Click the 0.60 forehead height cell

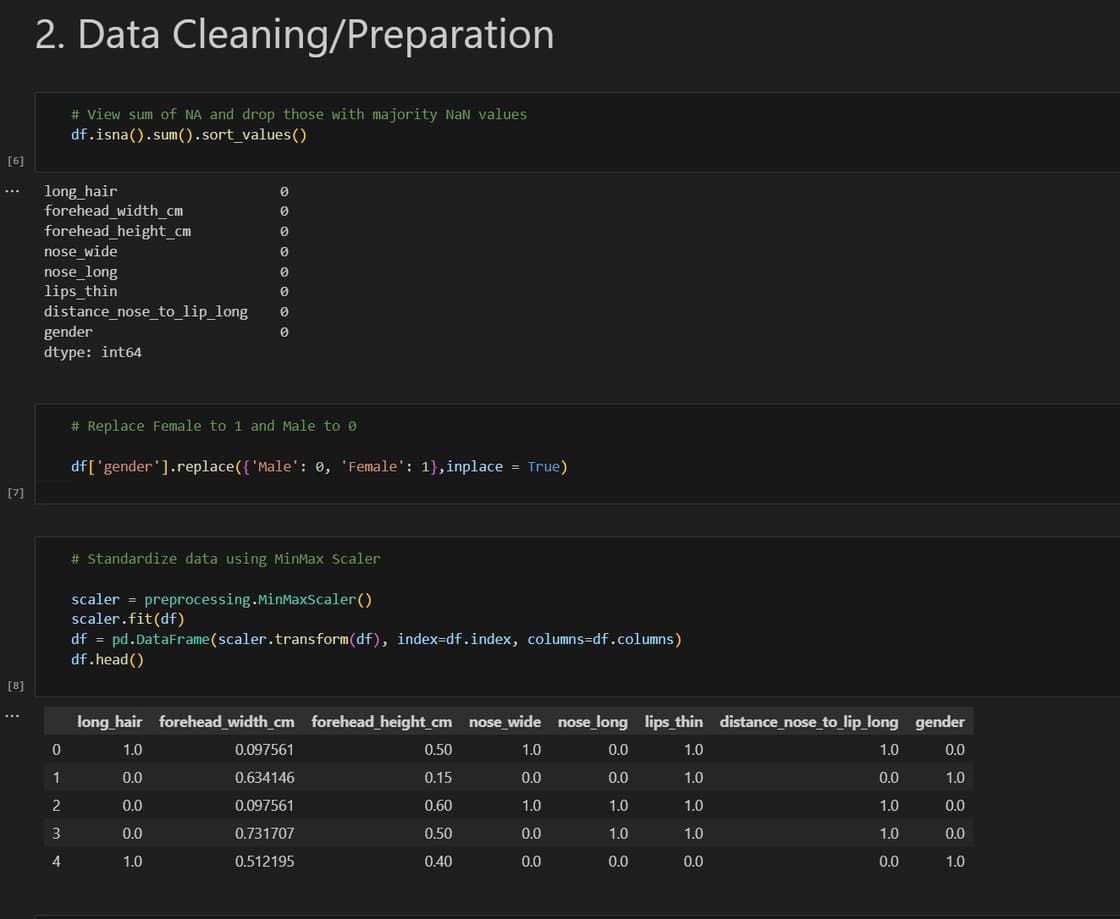pos(438,805)
